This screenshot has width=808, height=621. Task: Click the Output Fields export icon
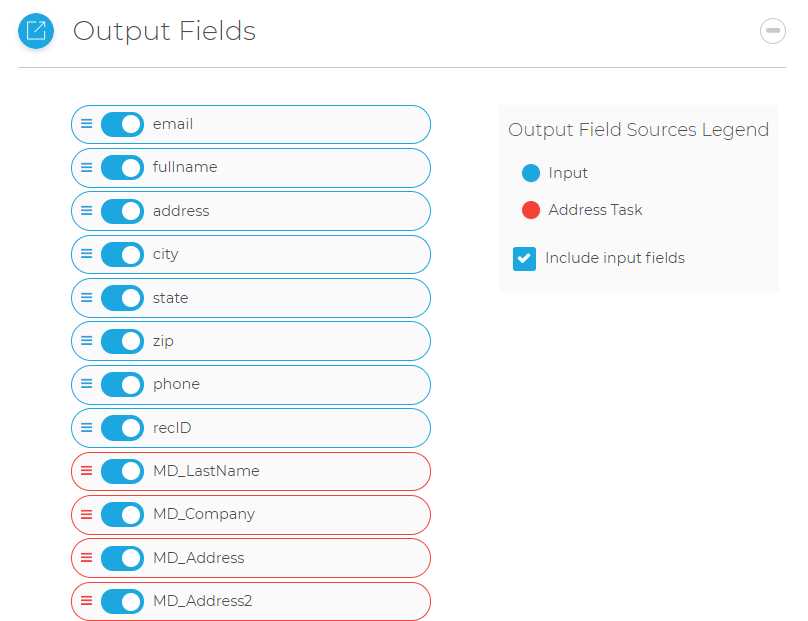pyautogui.click(x=36, y=31)
